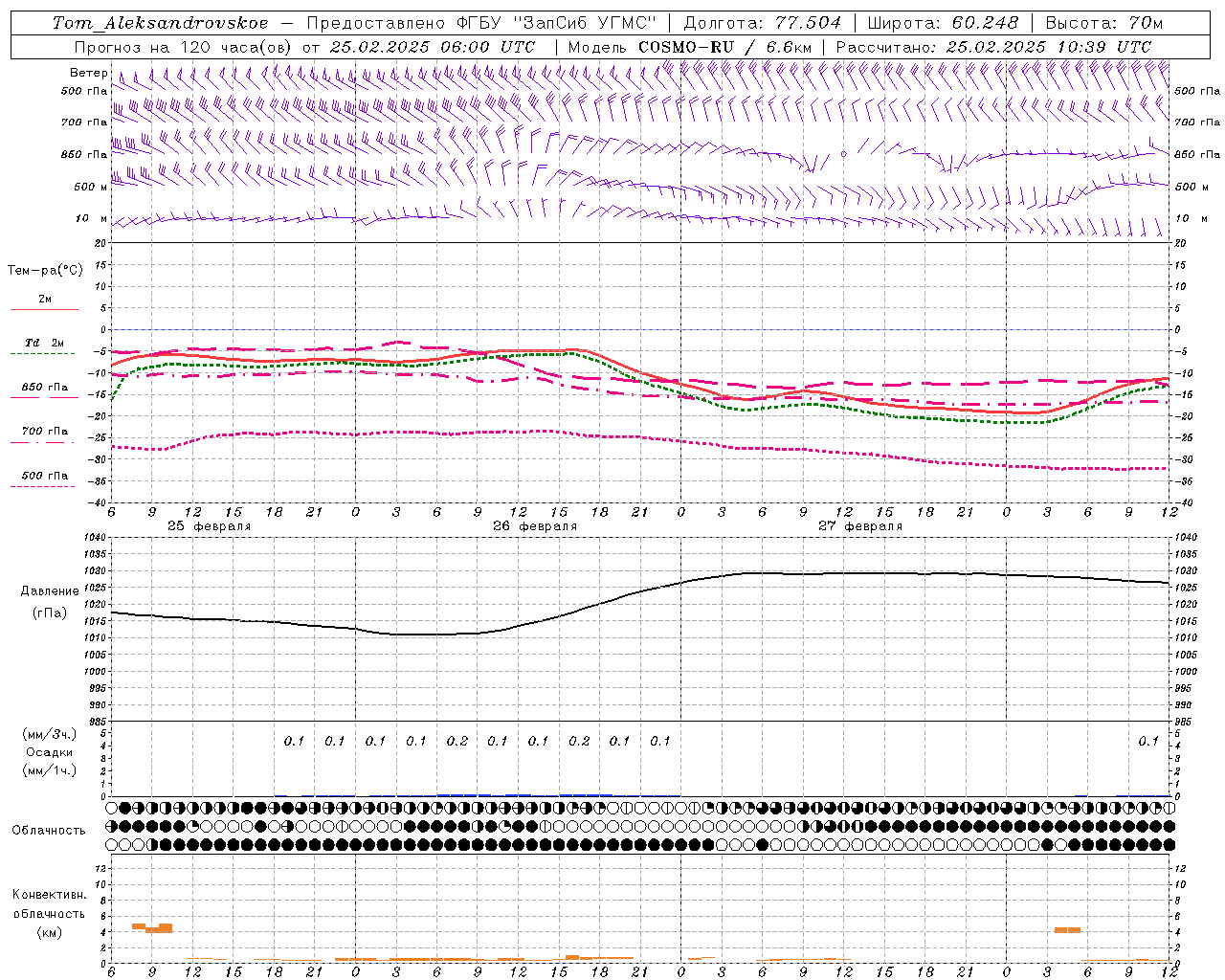
Task: Click the '(мм/1ч.)' precipitation unit label
Action: [x=49, y=770]
